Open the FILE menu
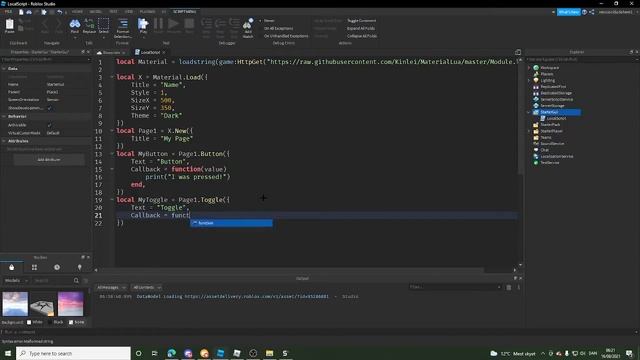The width and height of the screenshot is (640, 360). [x=8, y=12]
